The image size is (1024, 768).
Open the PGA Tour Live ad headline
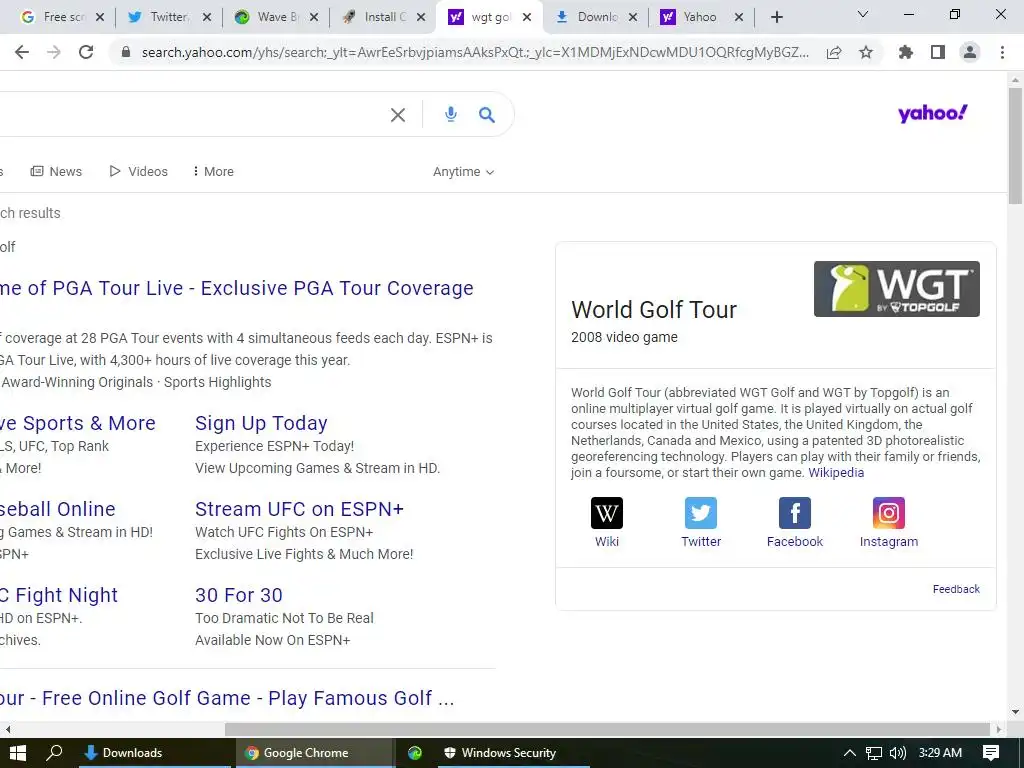click(x=236, y=288)
